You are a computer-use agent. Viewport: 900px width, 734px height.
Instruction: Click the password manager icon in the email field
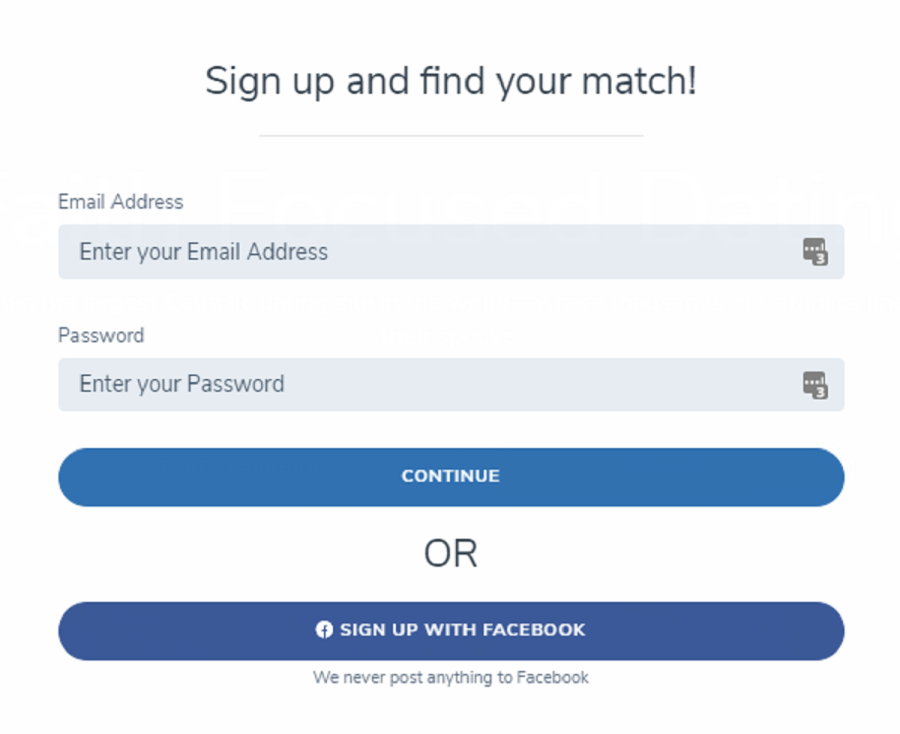(815, 251)
